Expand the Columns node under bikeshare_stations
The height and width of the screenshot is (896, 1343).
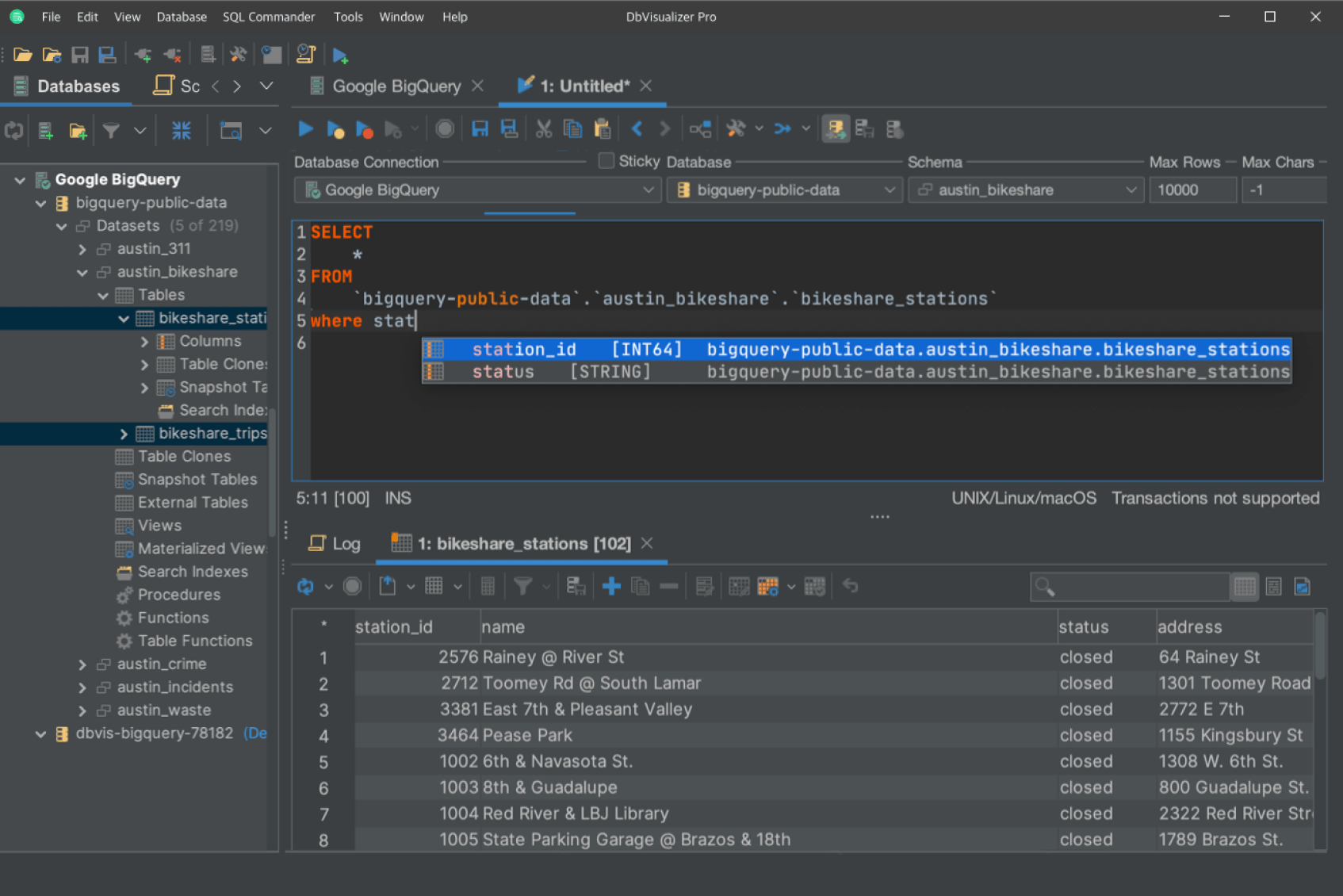point(144,341)
